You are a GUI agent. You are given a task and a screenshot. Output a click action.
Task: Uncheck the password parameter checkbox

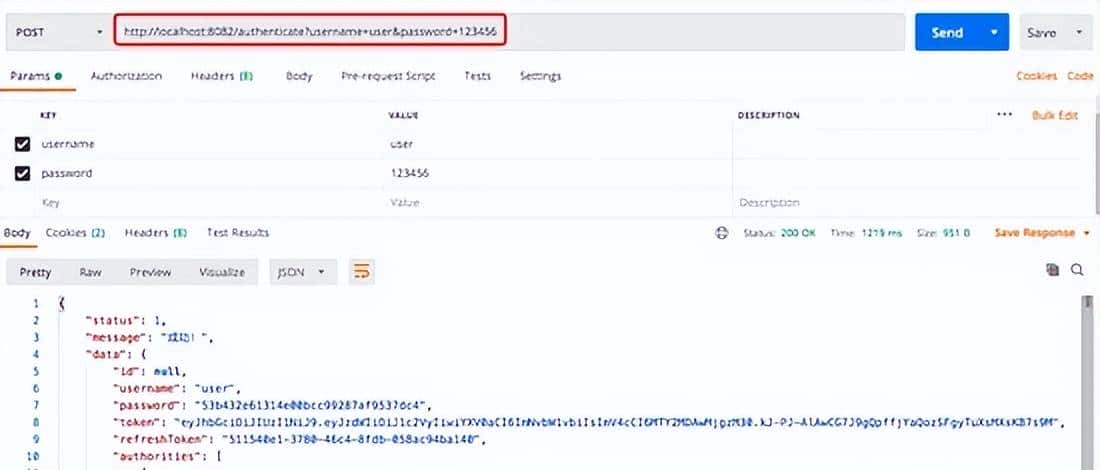[x=22, y=173]
